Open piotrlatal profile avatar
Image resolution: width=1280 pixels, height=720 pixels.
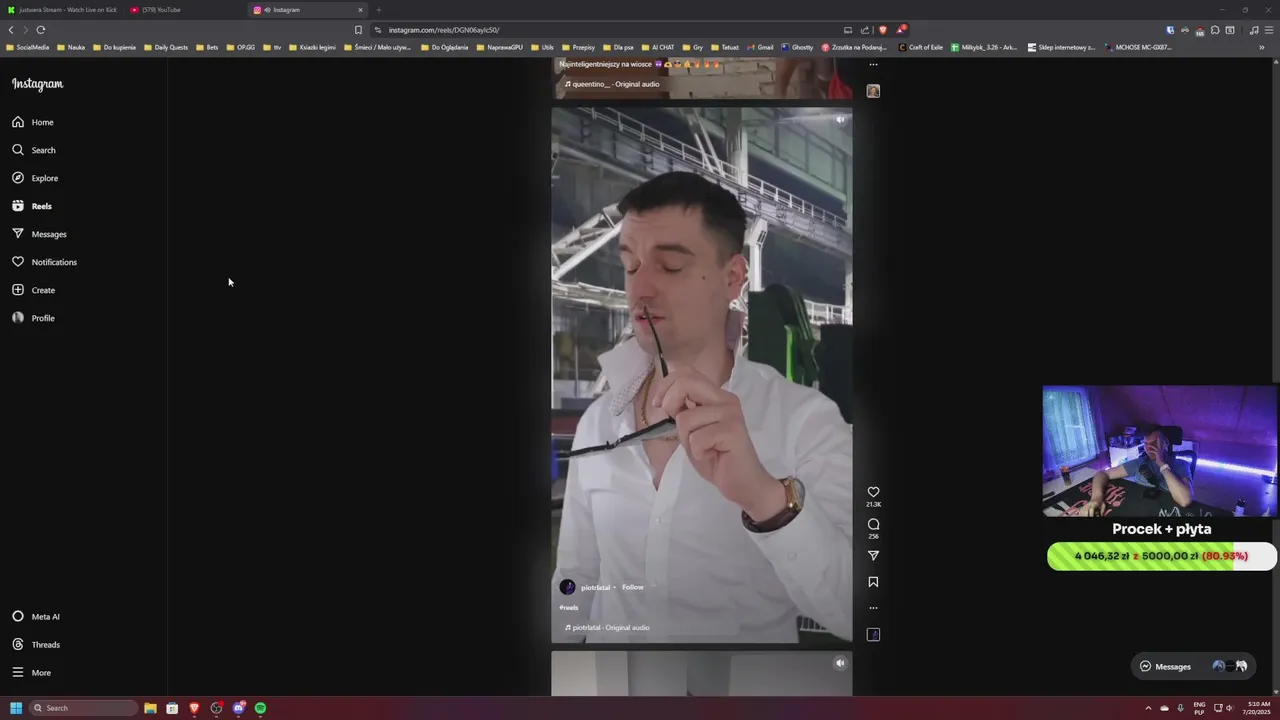point(567,587)
